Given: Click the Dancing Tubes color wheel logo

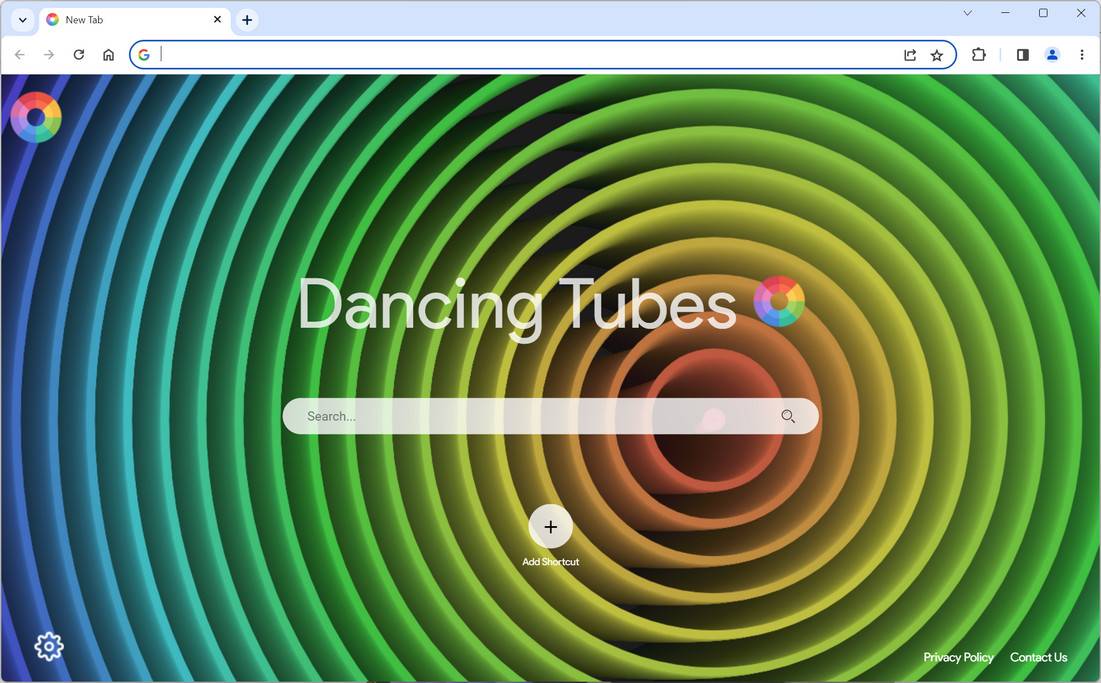Looking at the screenshot, I should pyautogui.click(x=36, y=117).
